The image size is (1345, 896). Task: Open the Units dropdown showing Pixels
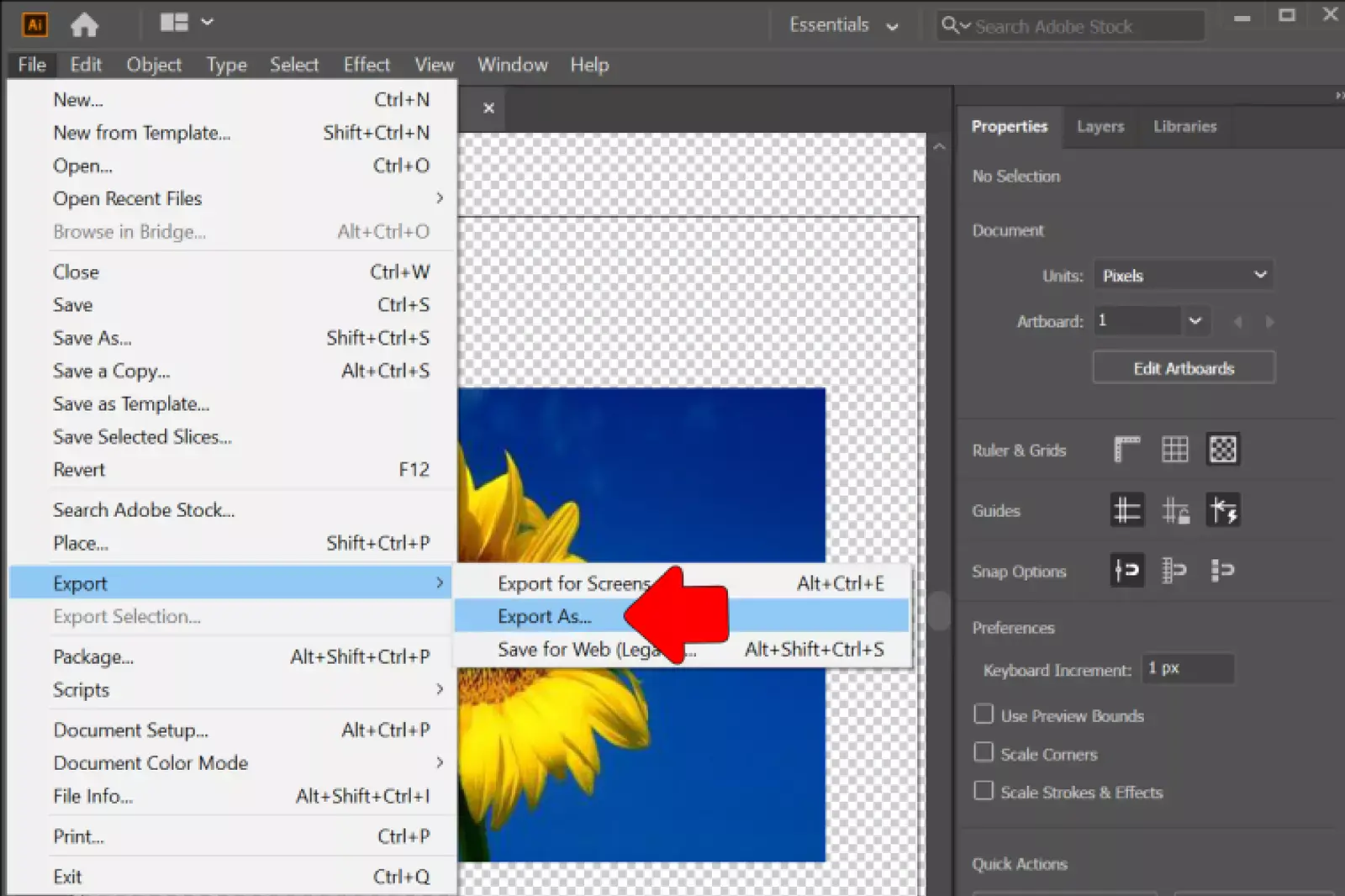point(1183,276)
